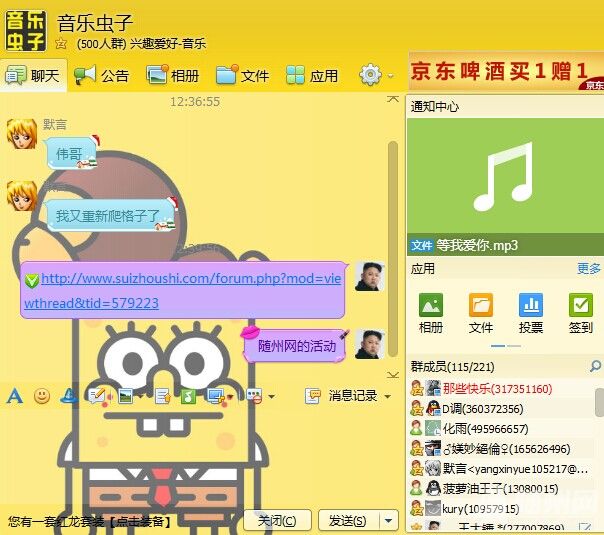This screenshot has width=604, height=535.
Task: Open the font style tool (A icon)
Action: [14, 395]
